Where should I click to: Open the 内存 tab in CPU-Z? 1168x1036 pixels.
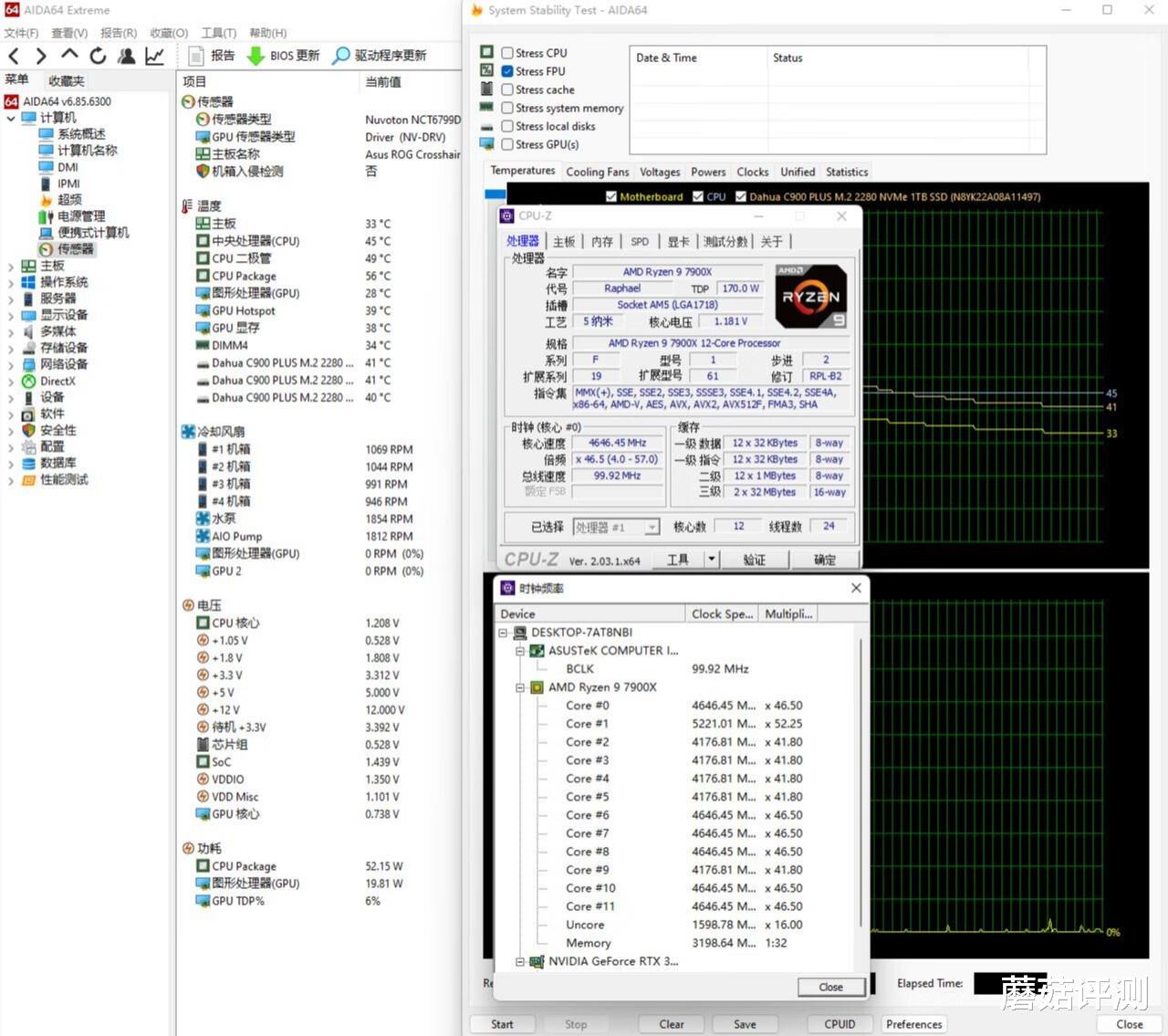coord(601,242)
